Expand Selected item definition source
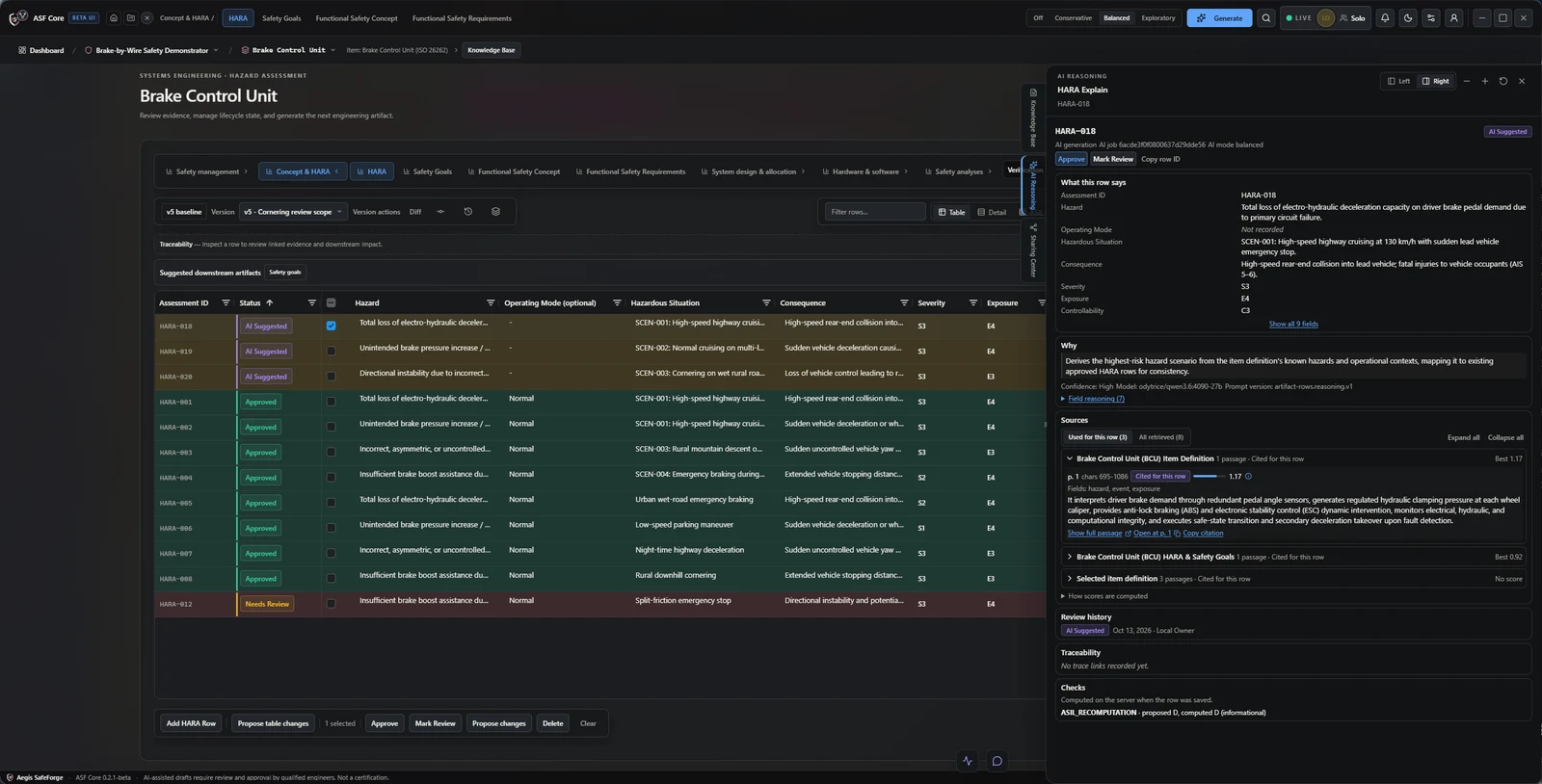The height and width of the screenshot is (784, 1542). 1295,579
